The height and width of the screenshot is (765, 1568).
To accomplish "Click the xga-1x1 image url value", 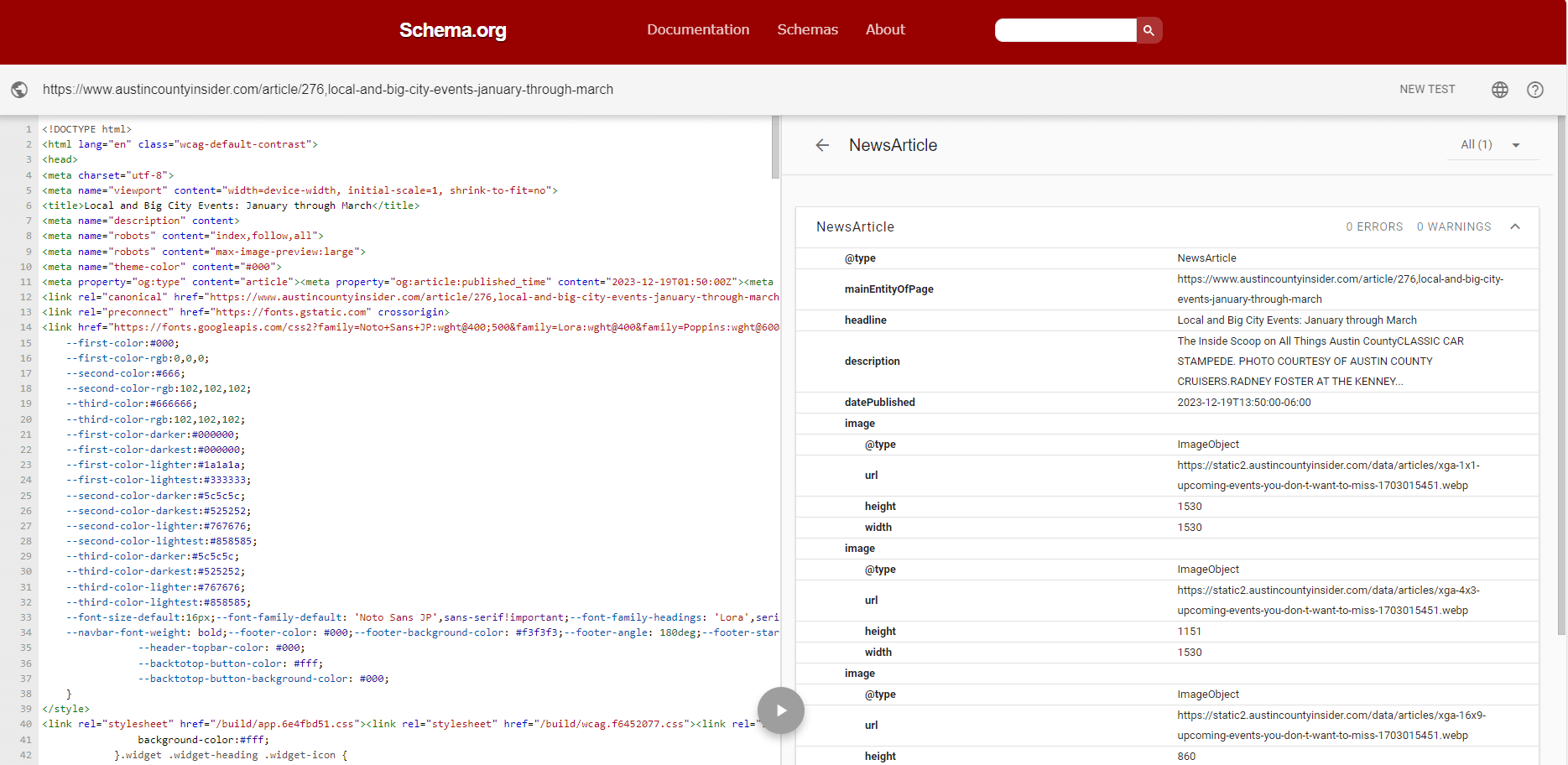I will click(1328, 476).
